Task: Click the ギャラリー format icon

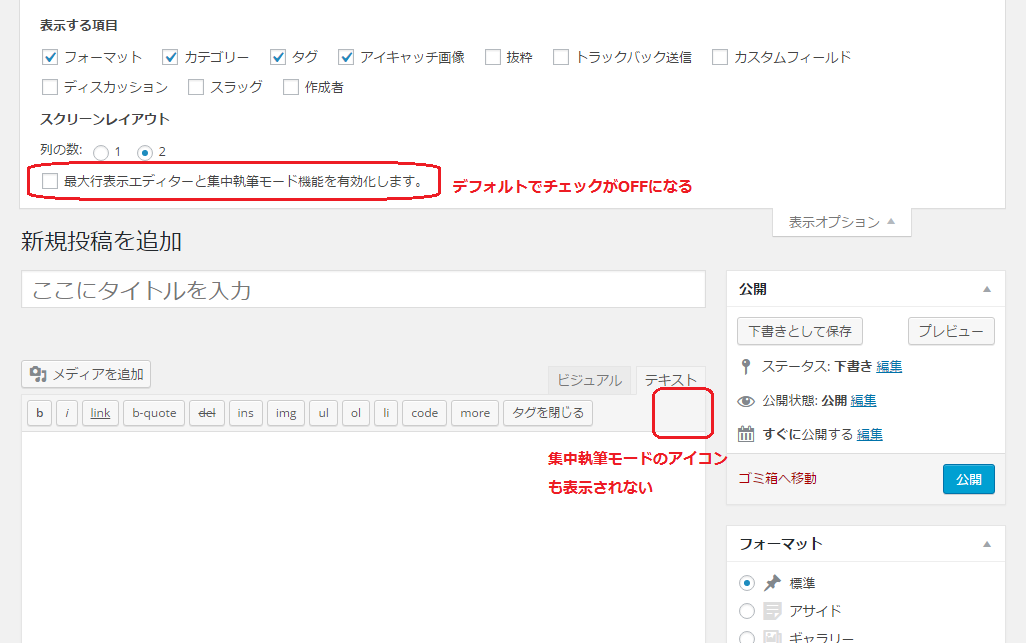Action: coord(770,635)
